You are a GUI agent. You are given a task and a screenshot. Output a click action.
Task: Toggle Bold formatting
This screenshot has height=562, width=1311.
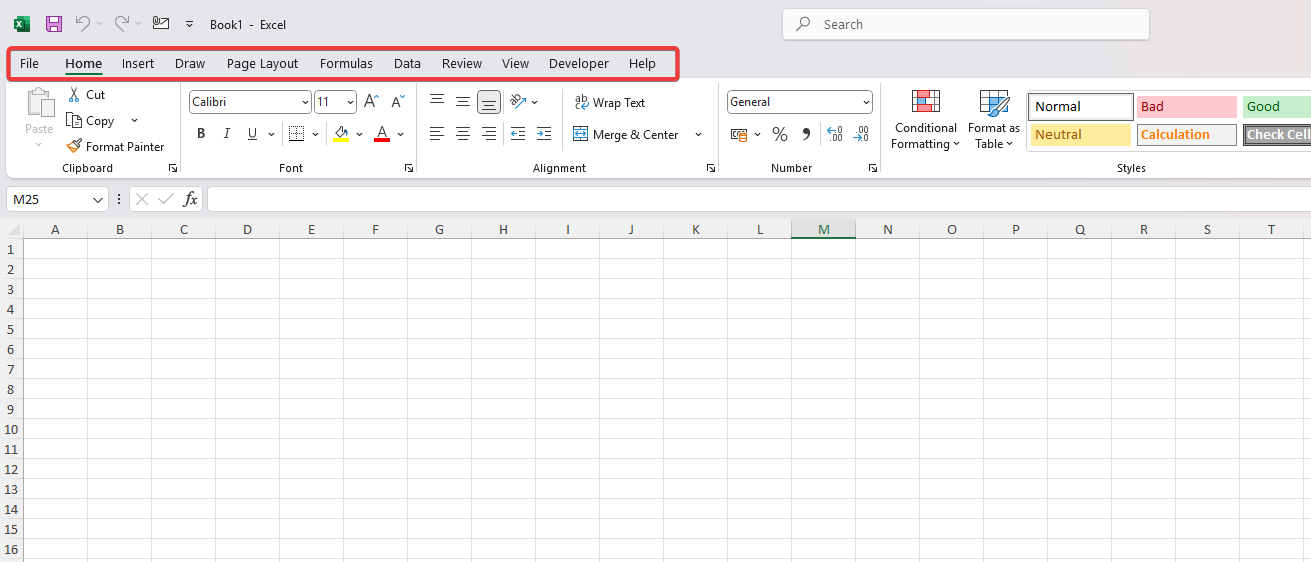pos(201,134)
